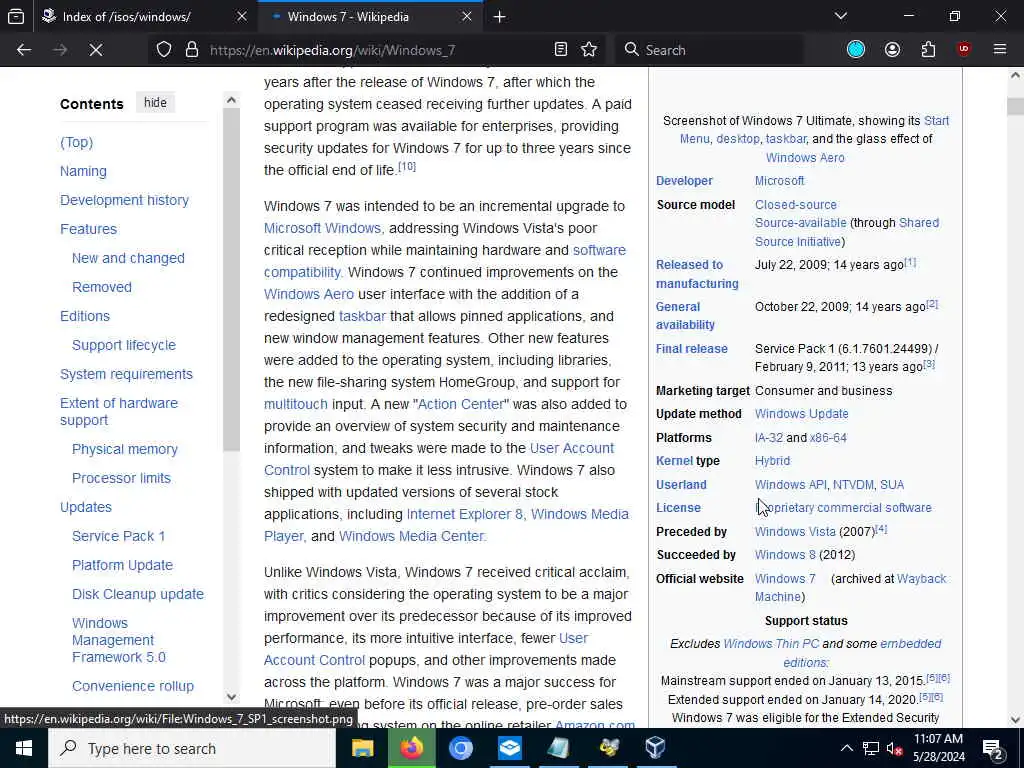The height and width of the screenshot is (768, 1024).
Task: Open the Processor limits subsection
Action: [x=121, y=478]
